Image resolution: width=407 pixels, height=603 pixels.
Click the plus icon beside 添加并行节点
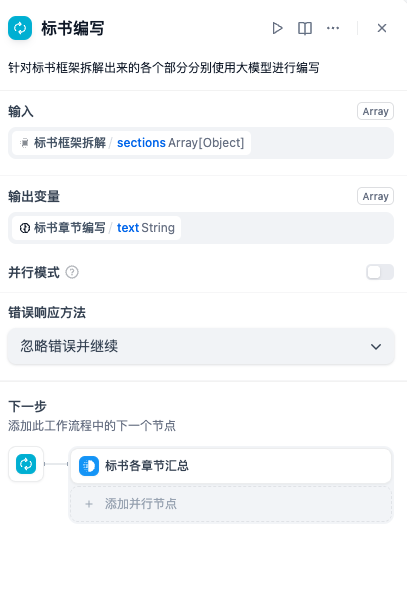click(89, 504)
